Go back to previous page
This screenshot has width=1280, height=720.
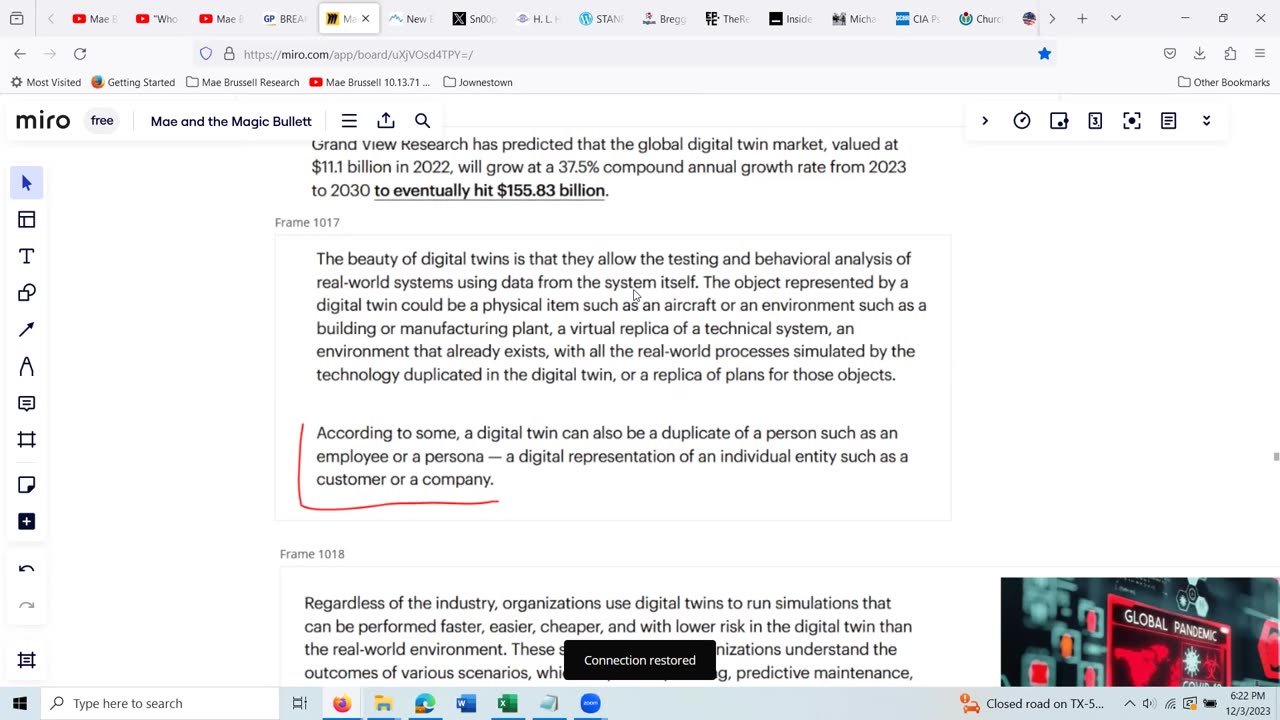20,54
